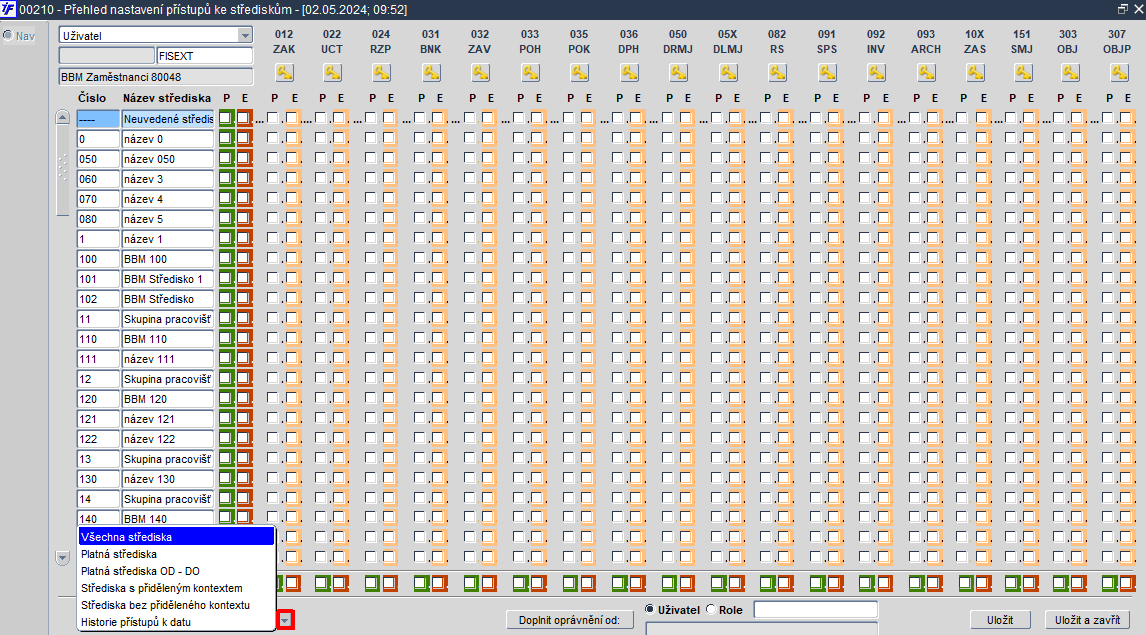Click the Doplnit oprávnění od: button

[569, 620]
